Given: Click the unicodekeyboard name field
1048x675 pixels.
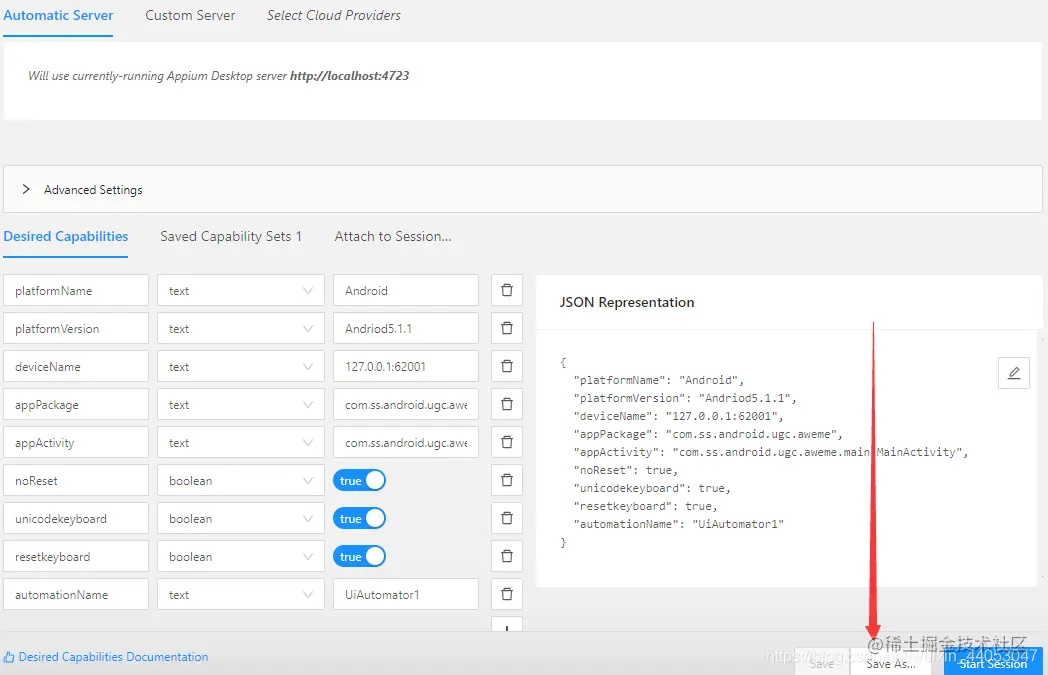Looking at the screenshot, I should point(76,519).
